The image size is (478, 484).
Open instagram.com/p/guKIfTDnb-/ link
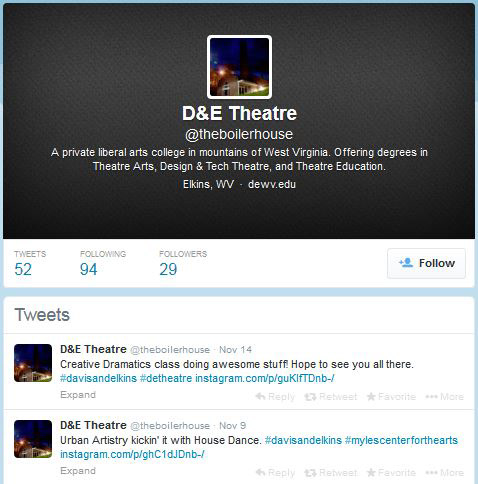click(265, 378)
